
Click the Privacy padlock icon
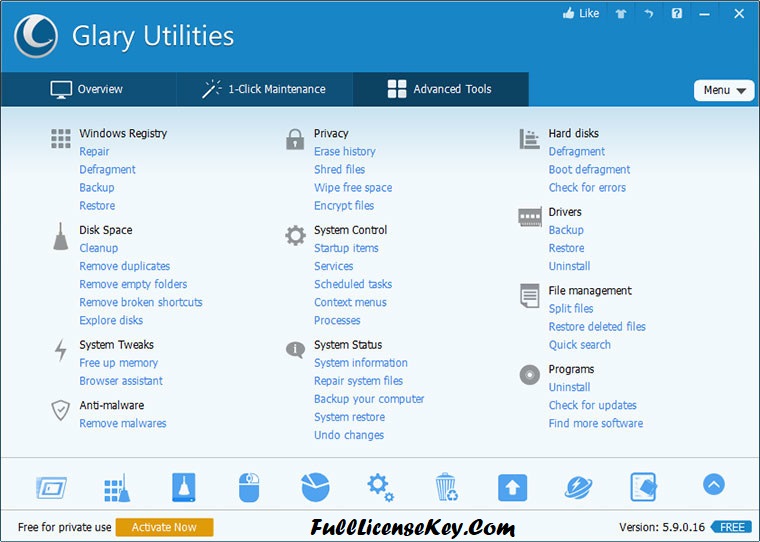295,139
